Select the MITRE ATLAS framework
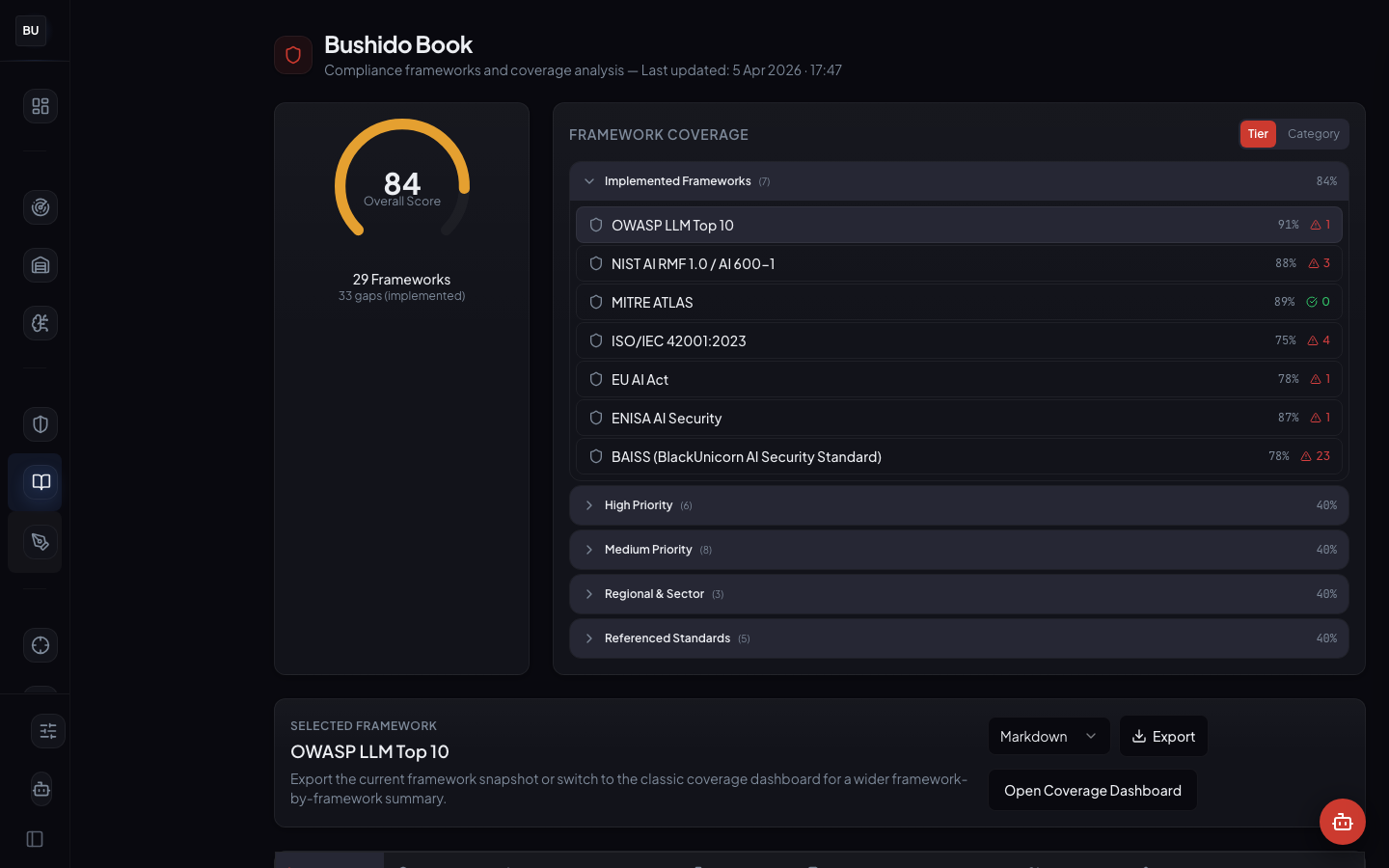This screenshot has height=868, width=1389. [x=959, y=302]
